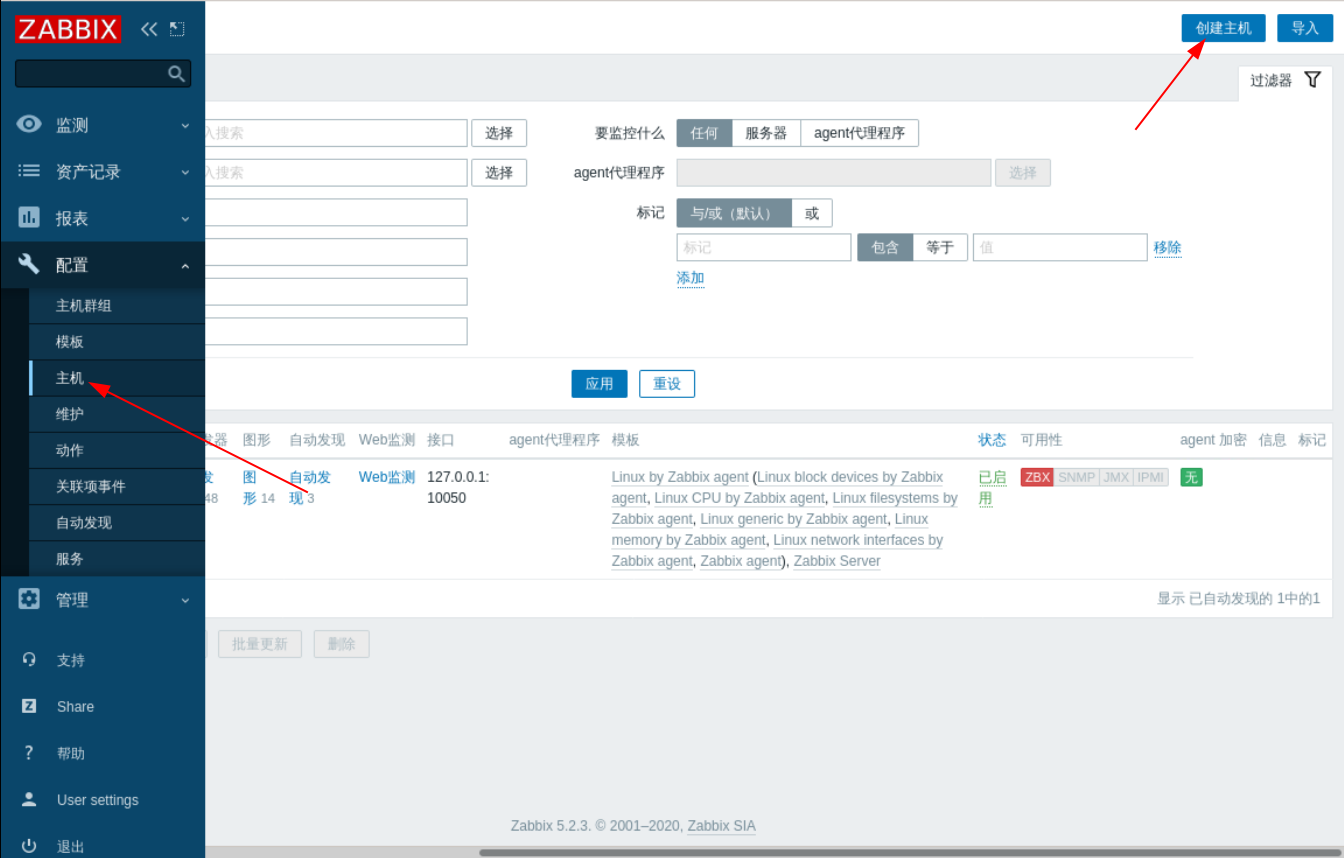
Task: Click the ZABBIX logo
Action: (x=68, y=29)
